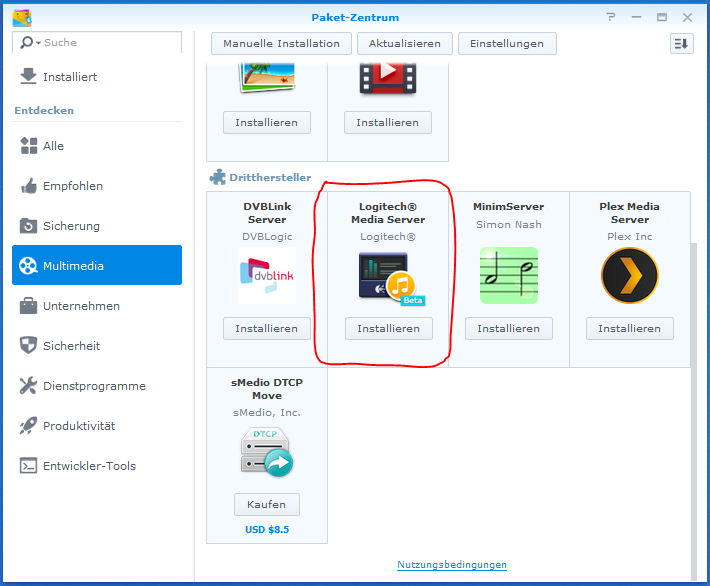Click the sMedio, Inc. developer name
710x586 pixels.
(267, 413)
